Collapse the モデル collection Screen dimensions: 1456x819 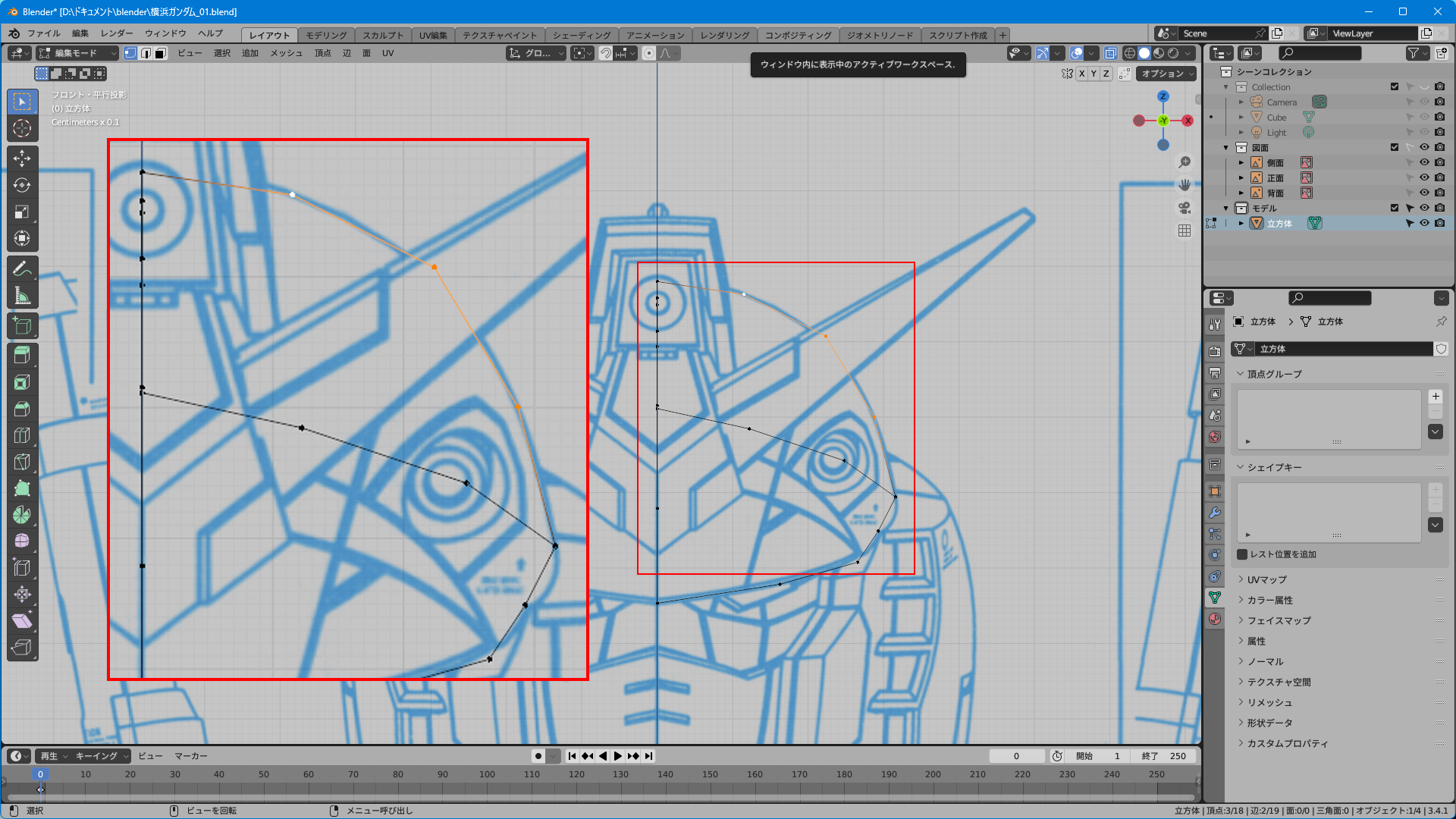pyautogui.click(x=1226, y=208)
